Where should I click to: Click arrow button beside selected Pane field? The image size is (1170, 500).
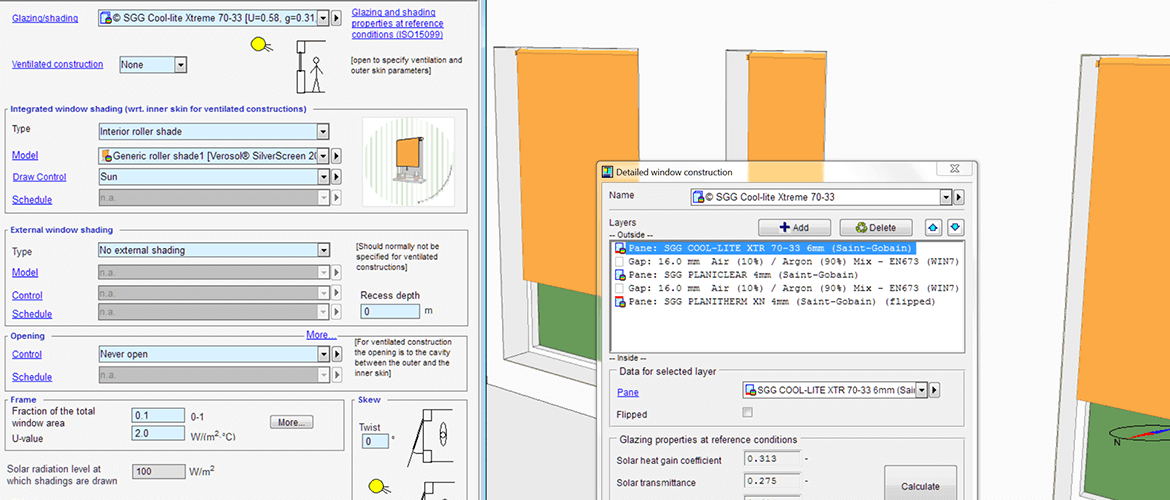click(x=935, y=390)
